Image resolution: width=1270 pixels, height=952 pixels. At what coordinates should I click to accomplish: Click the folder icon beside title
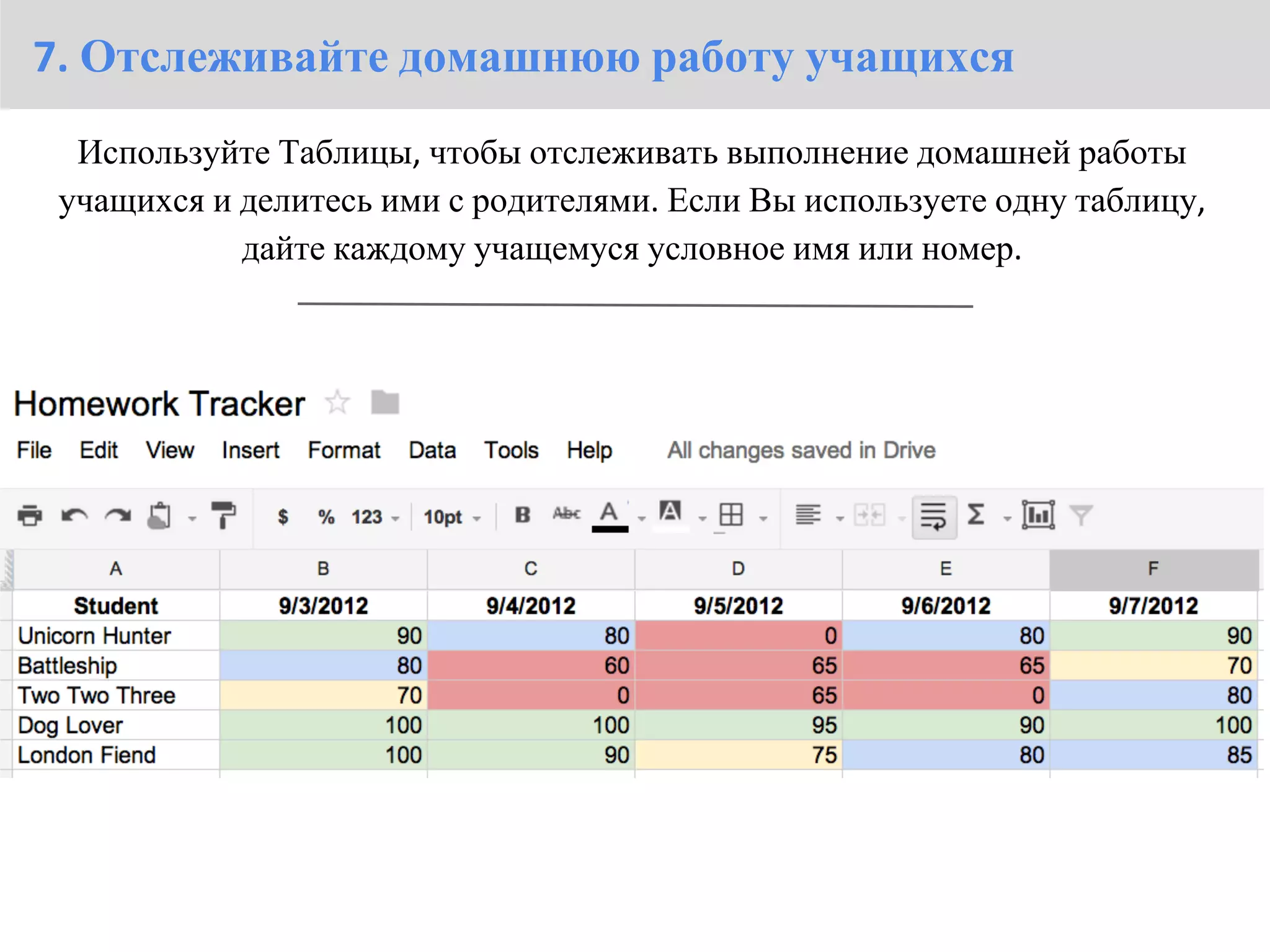coord(385,402)
